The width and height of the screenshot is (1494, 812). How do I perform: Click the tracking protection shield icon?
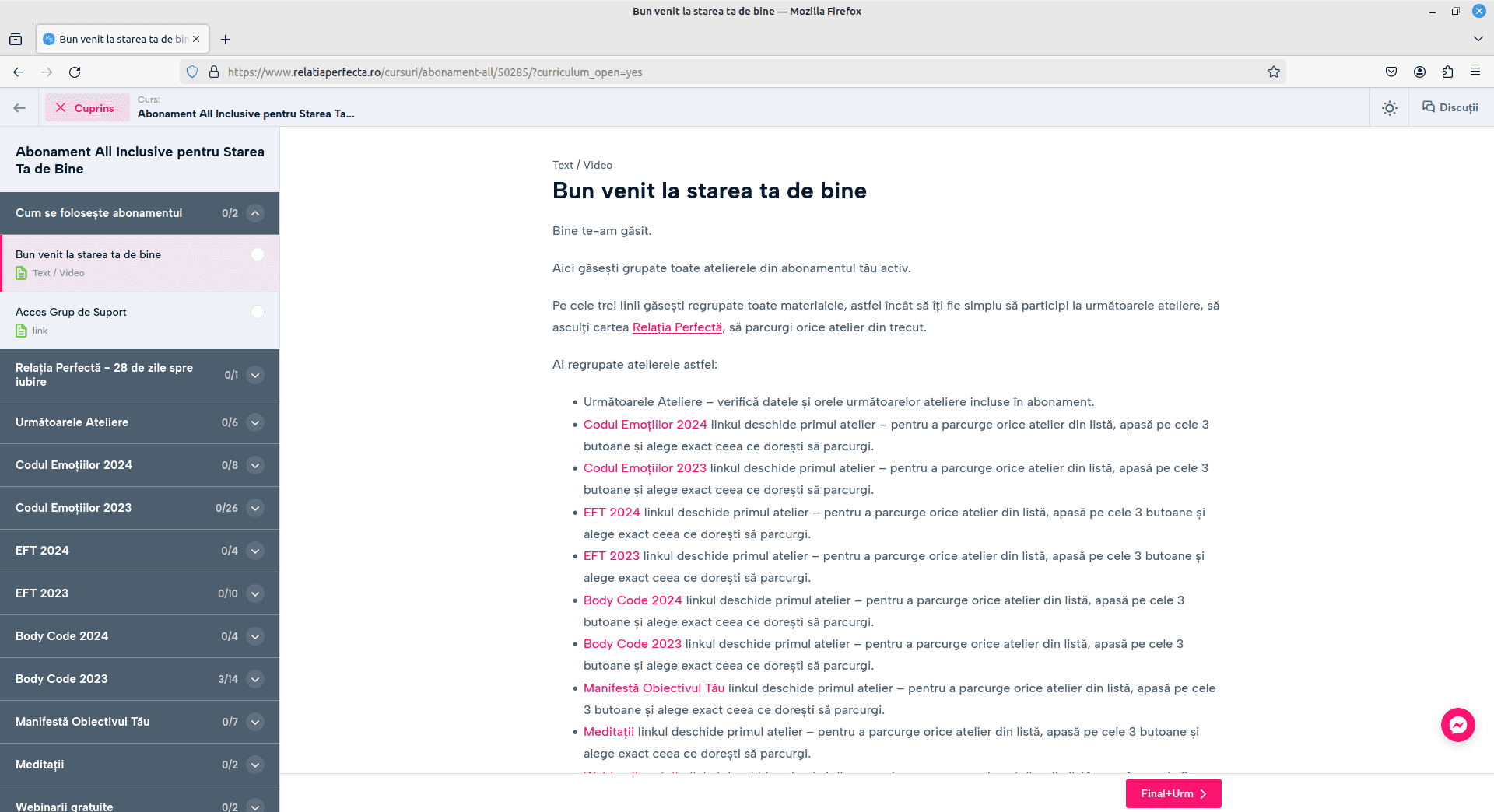[x=192, y=72]
